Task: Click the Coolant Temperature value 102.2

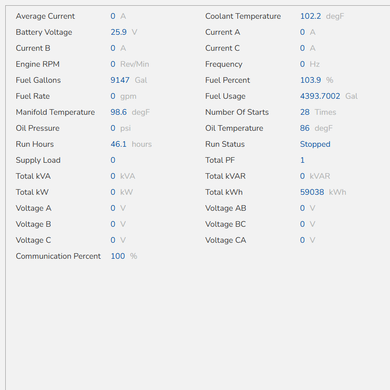Action: click(x=311, y=16)
